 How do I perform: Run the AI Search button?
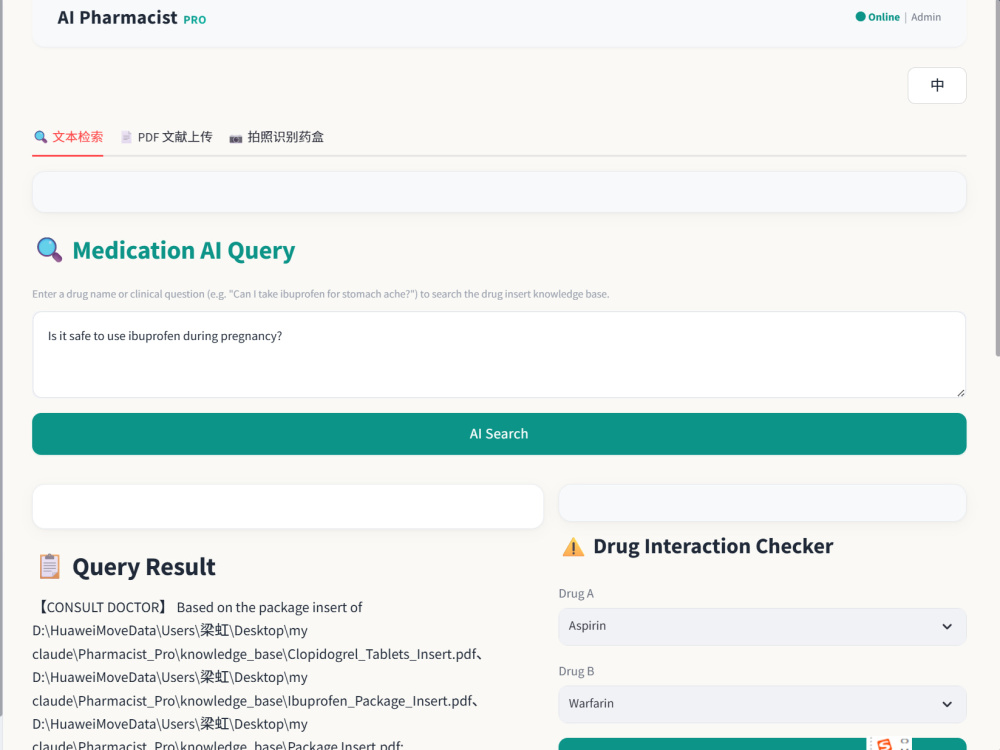pos(499,434)
